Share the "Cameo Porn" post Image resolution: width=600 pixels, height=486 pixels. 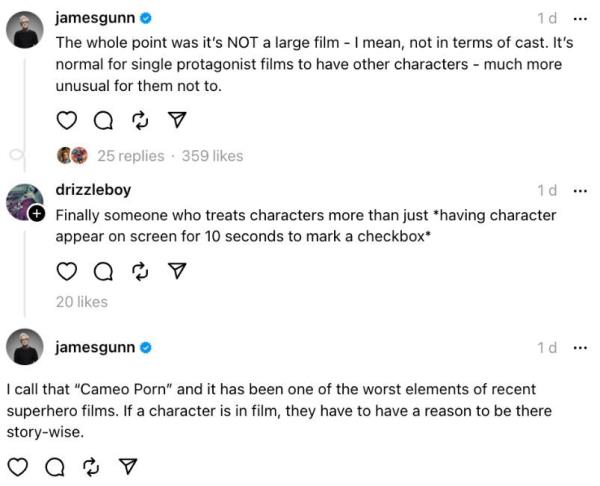(x=127, y=466)
